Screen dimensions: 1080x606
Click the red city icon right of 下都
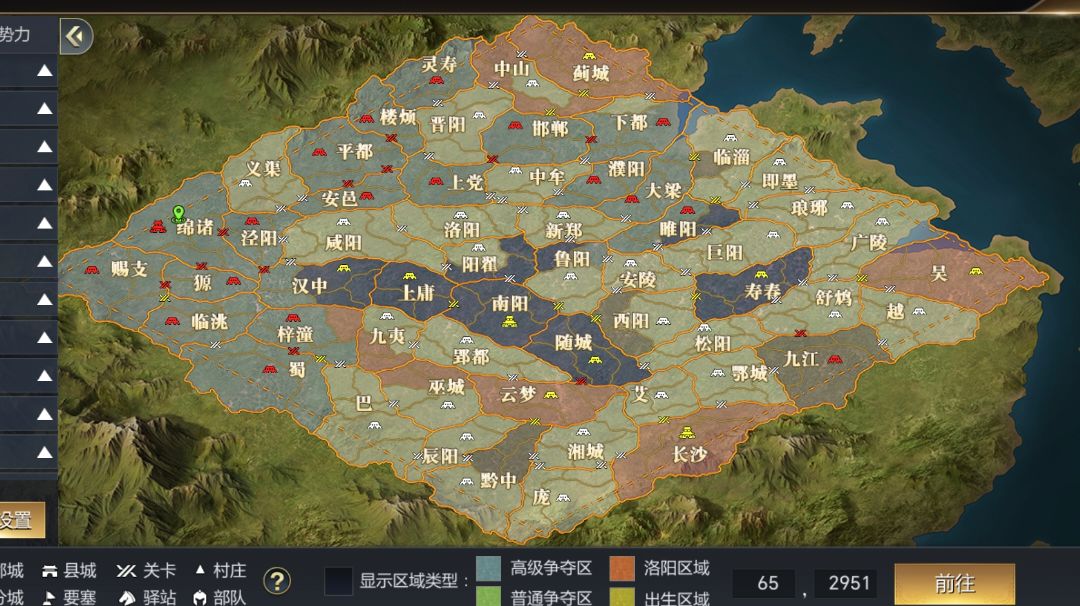point(663,122)
